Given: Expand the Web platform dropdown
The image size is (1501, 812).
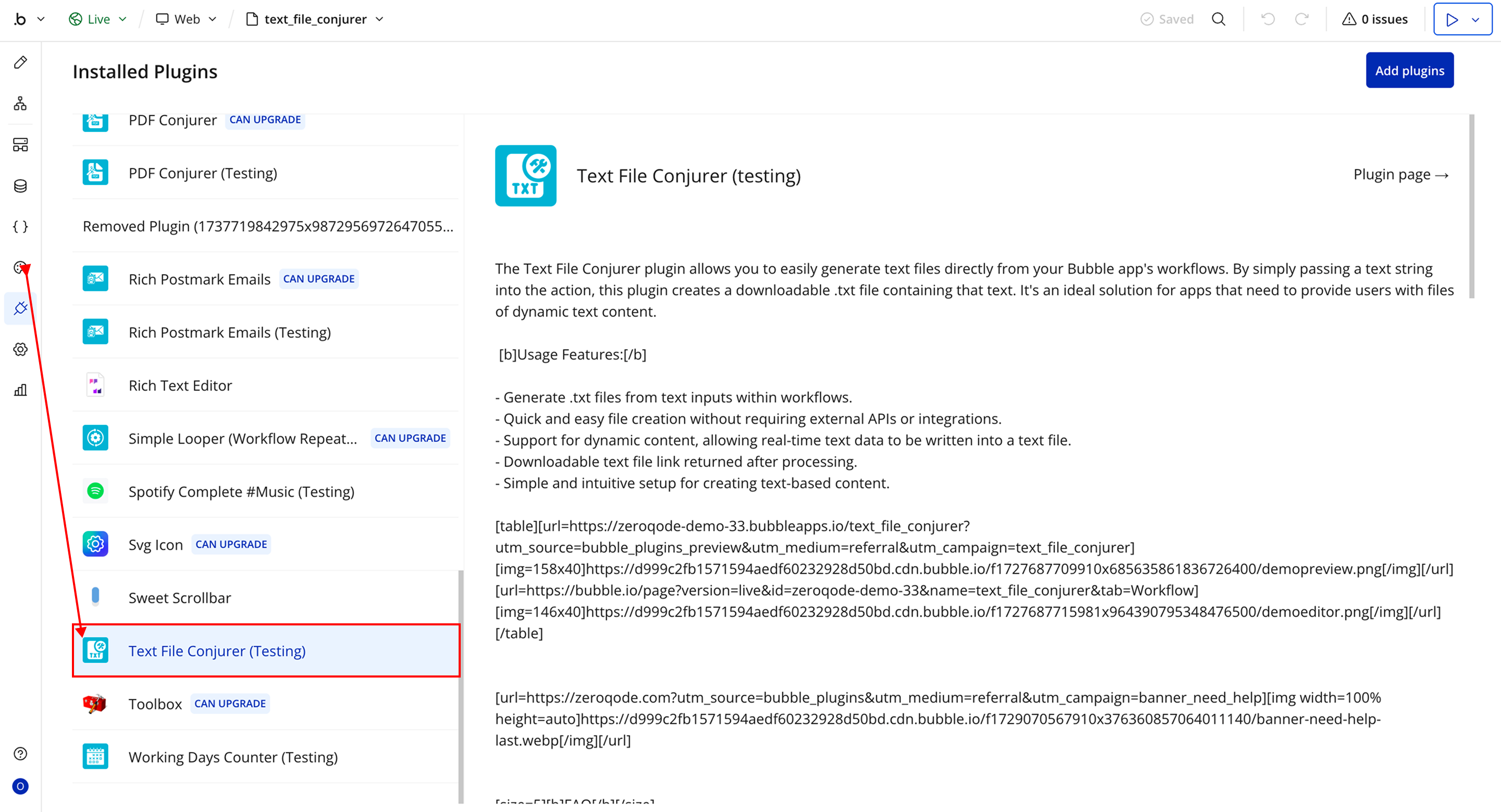Looking at the screenshot, I should (187, 19).
